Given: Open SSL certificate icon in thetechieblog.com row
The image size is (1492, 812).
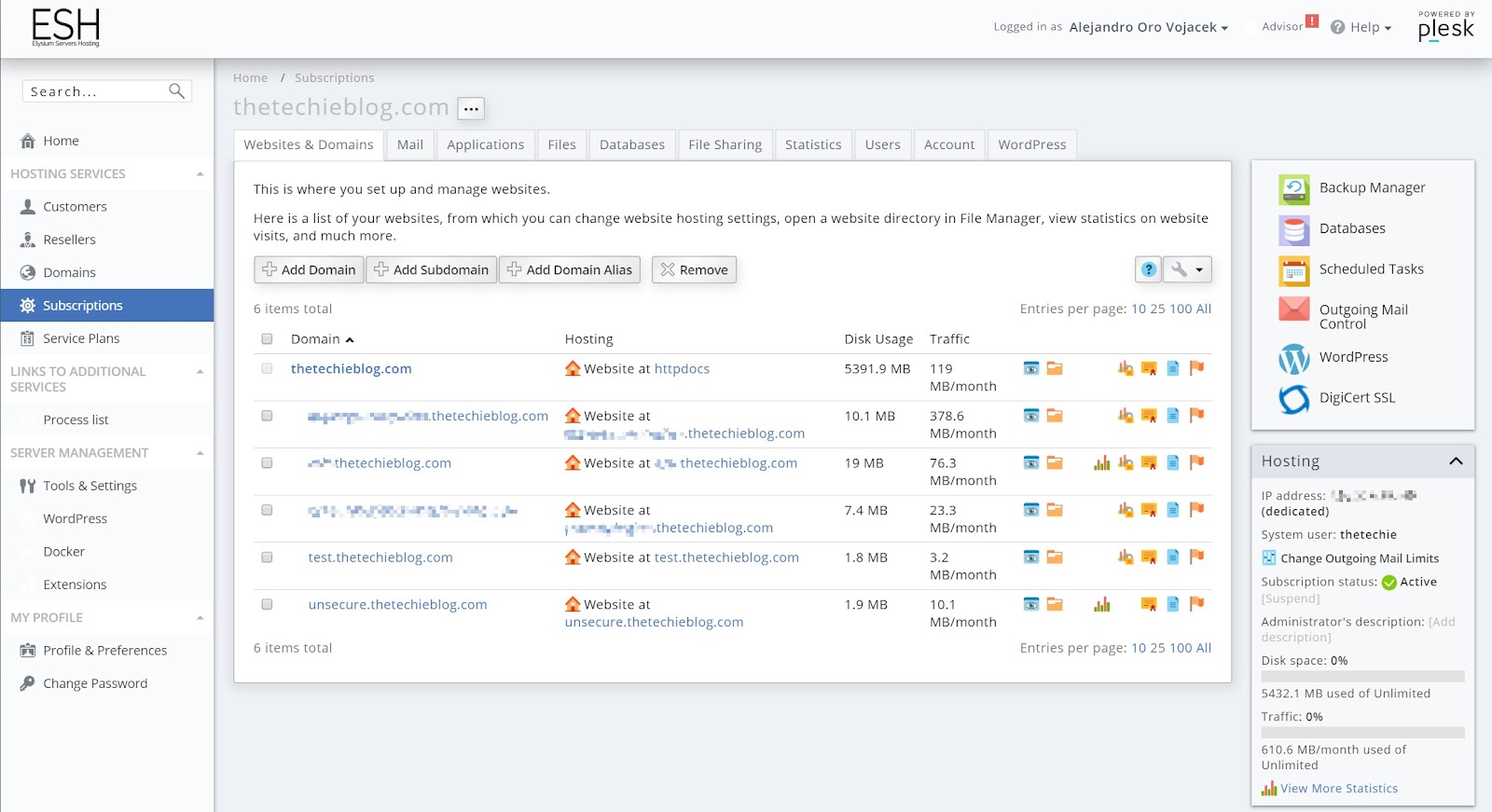Looking at the screenshot, I should click(x=1149, y=368).
